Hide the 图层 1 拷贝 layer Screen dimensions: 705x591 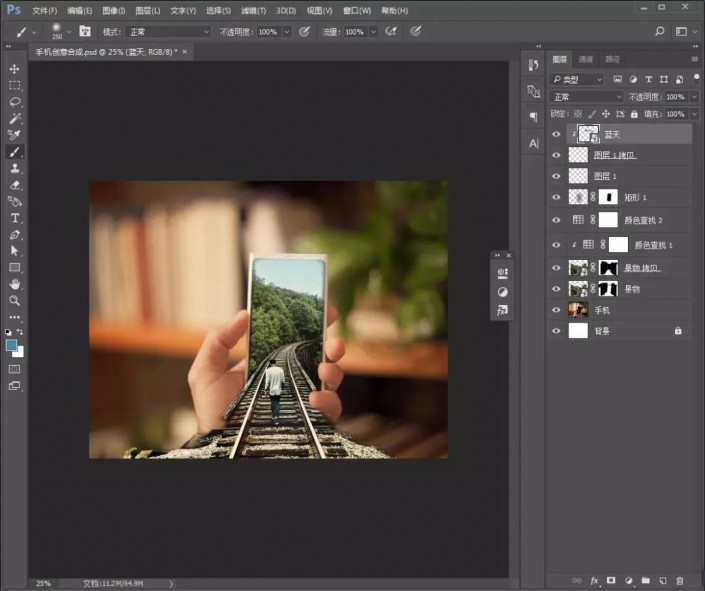[x=556, y=155]
